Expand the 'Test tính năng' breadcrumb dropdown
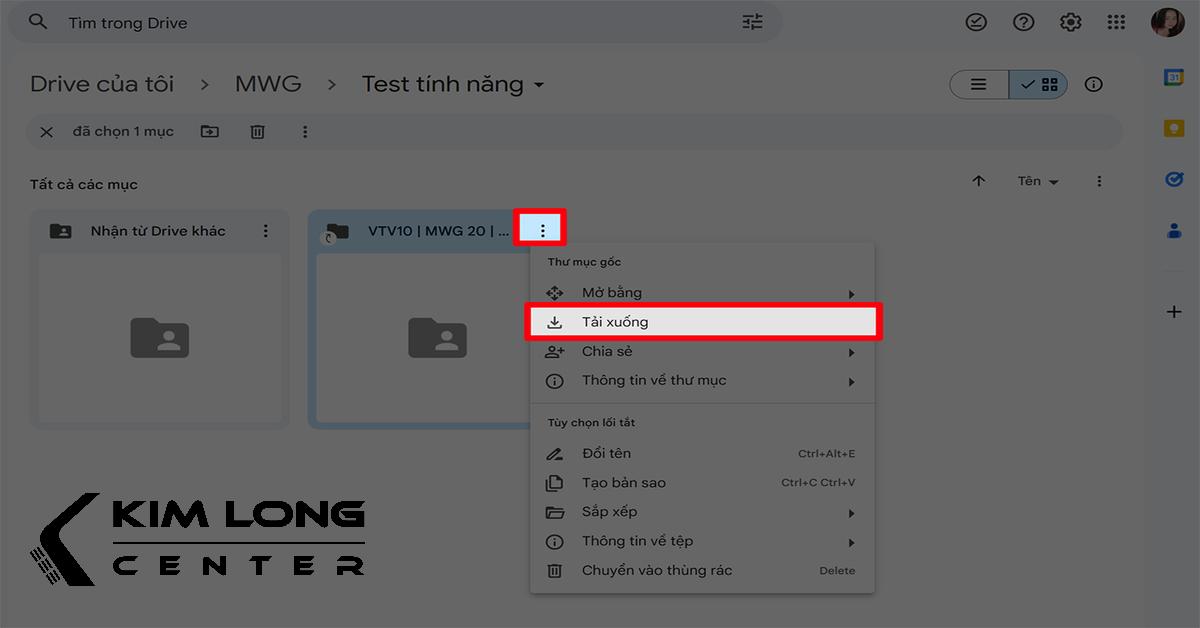 [537, 85]
